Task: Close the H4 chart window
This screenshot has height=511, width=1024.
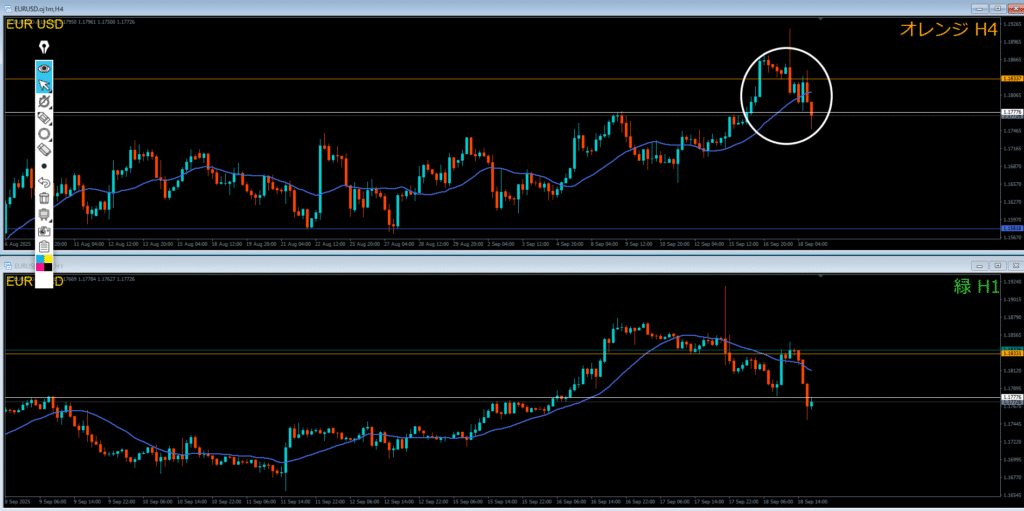Action: click(1015, 8)
